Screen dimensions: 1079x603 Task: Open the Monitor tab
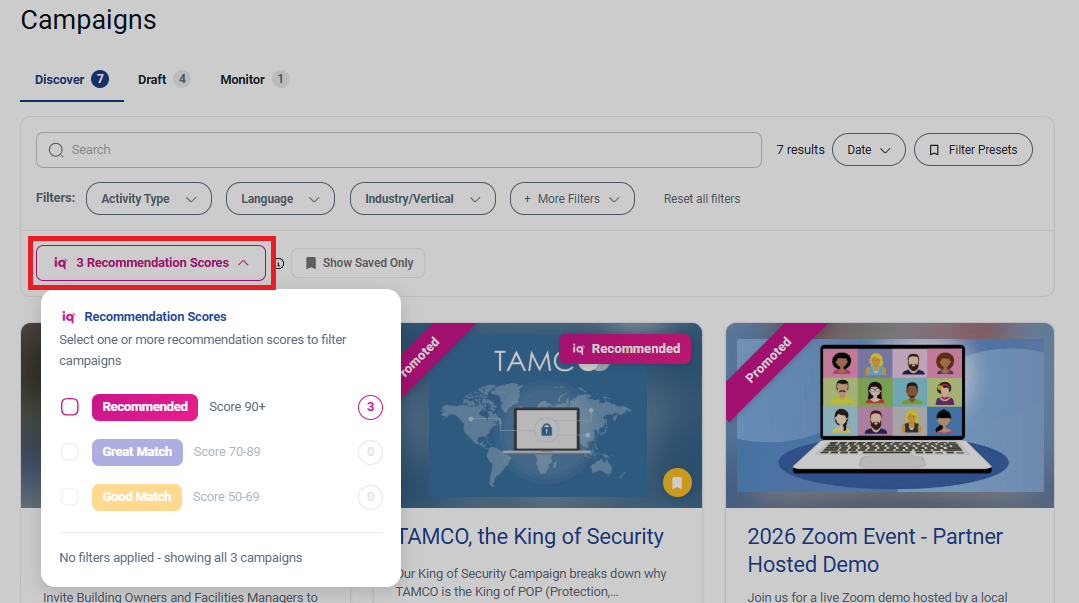[254, 80]
